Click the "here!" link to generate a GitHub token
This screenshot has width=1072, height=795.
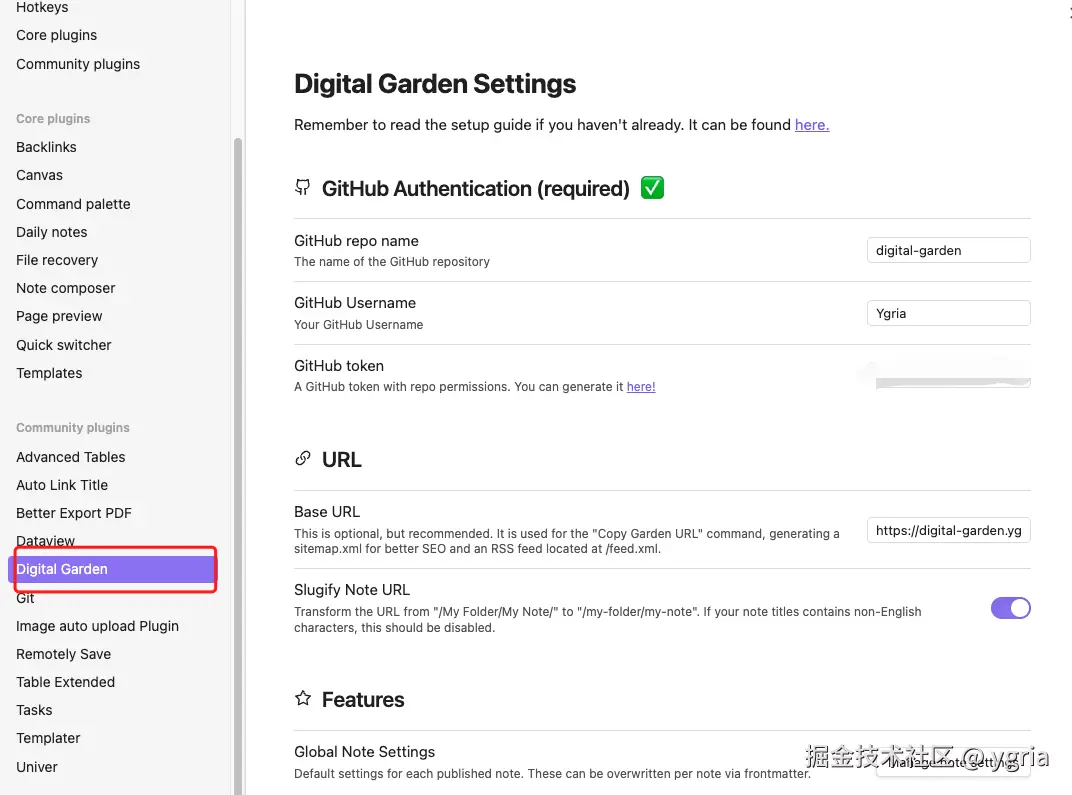641,387
